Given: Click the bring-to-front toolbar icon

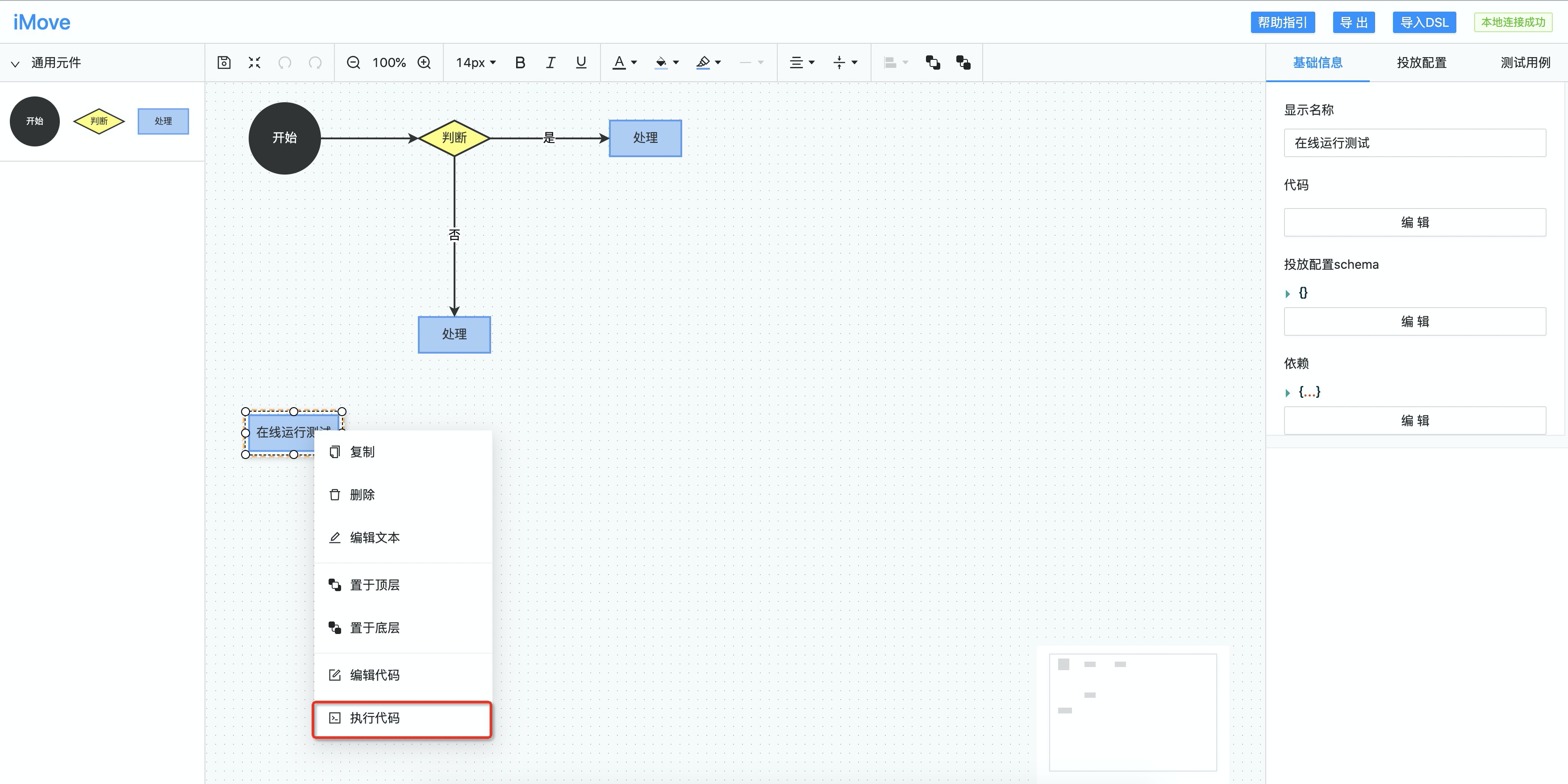Looking at the screenshot, I should pos(933,63).
